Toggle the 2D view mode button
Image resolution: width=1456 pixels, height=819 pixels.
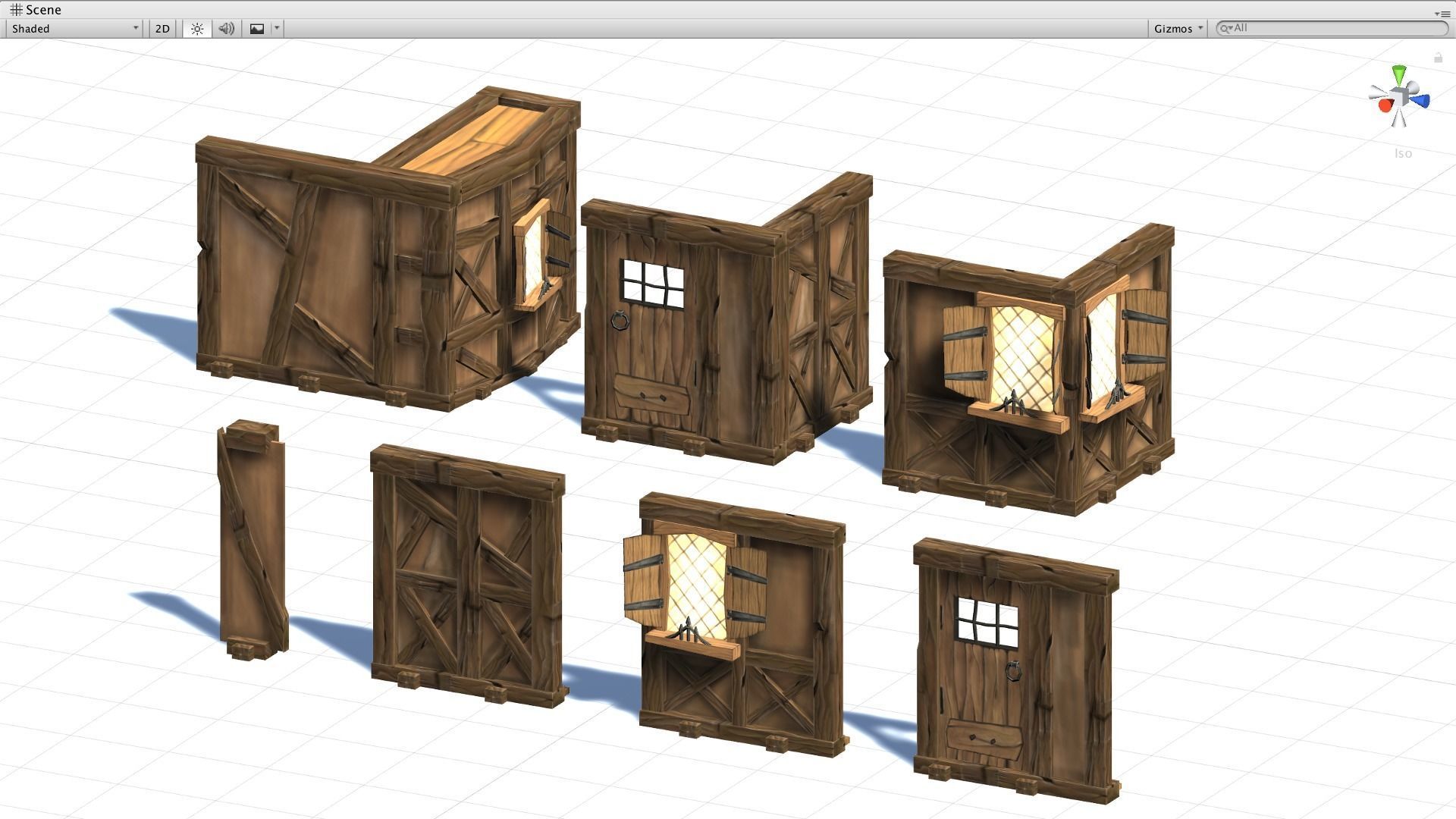pos(162,29)
